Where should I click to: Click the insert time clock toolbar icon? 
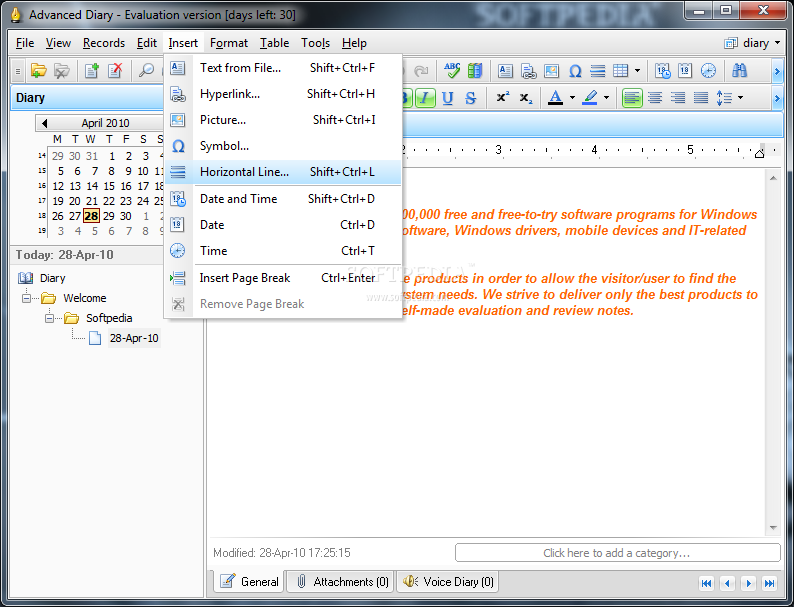pos(708,71)
